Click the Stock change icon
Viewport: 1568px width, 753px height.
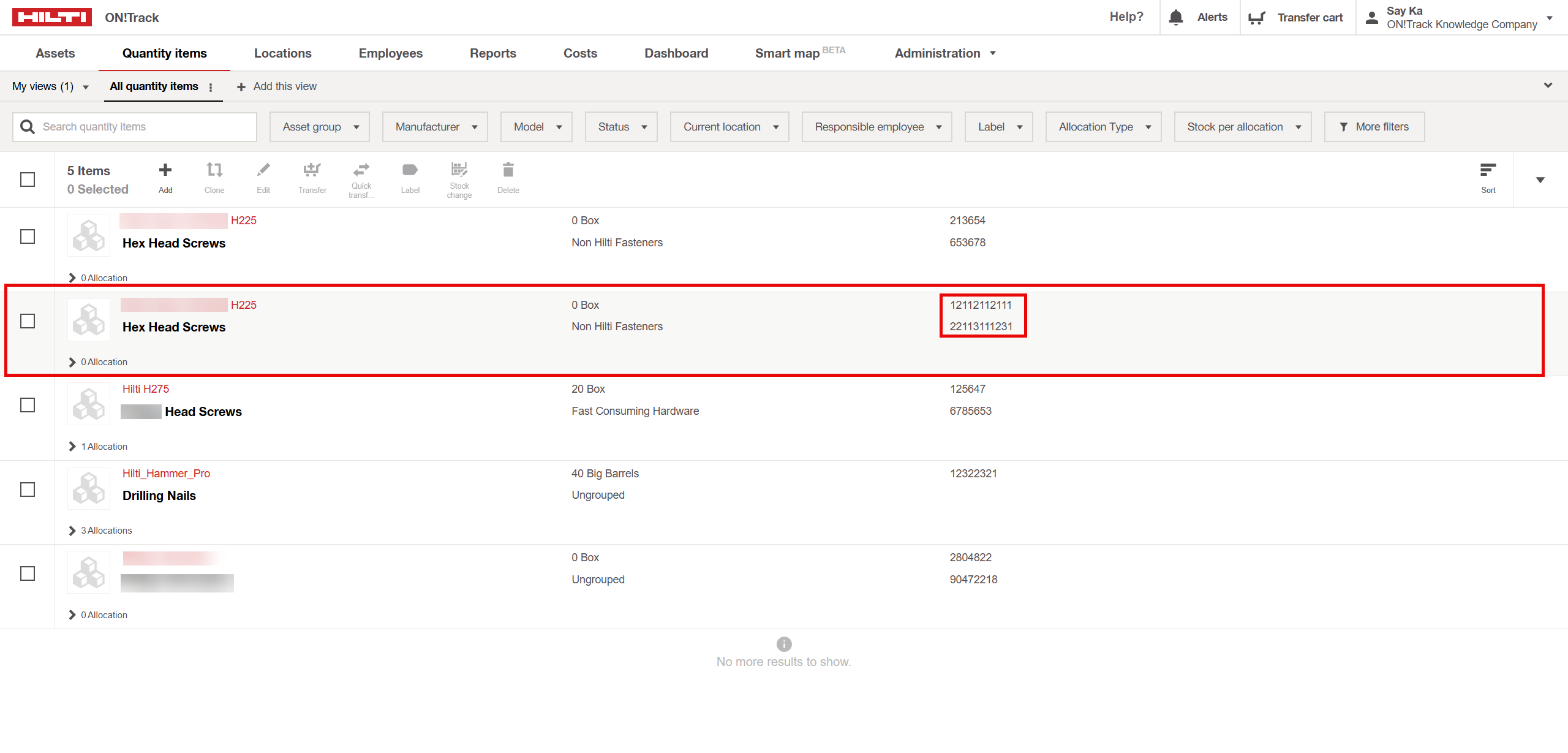tap(459, 169)
